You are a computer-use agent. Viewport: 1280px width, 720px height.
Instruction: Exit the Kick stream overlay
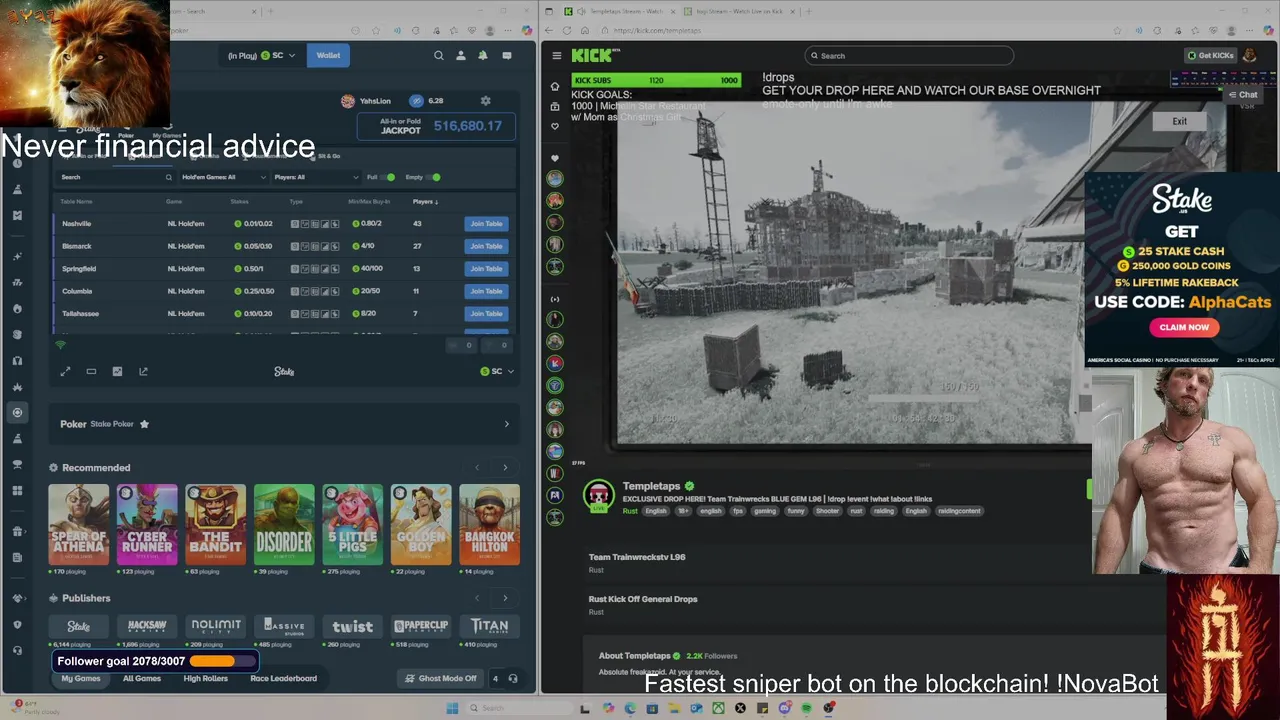tap(1180, 121)
